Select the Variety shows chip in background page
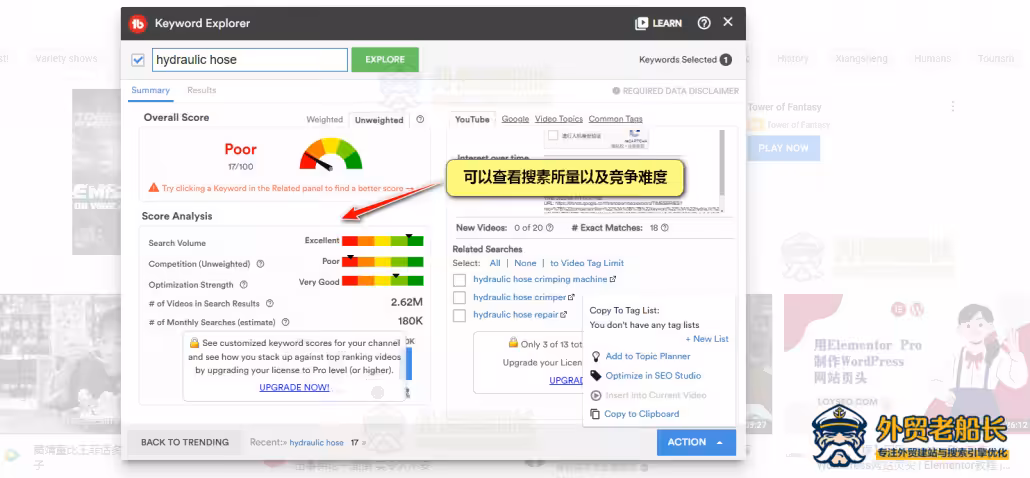This screenshot has width=1030, height=478. pyautogui.click(x=66, y=58)
